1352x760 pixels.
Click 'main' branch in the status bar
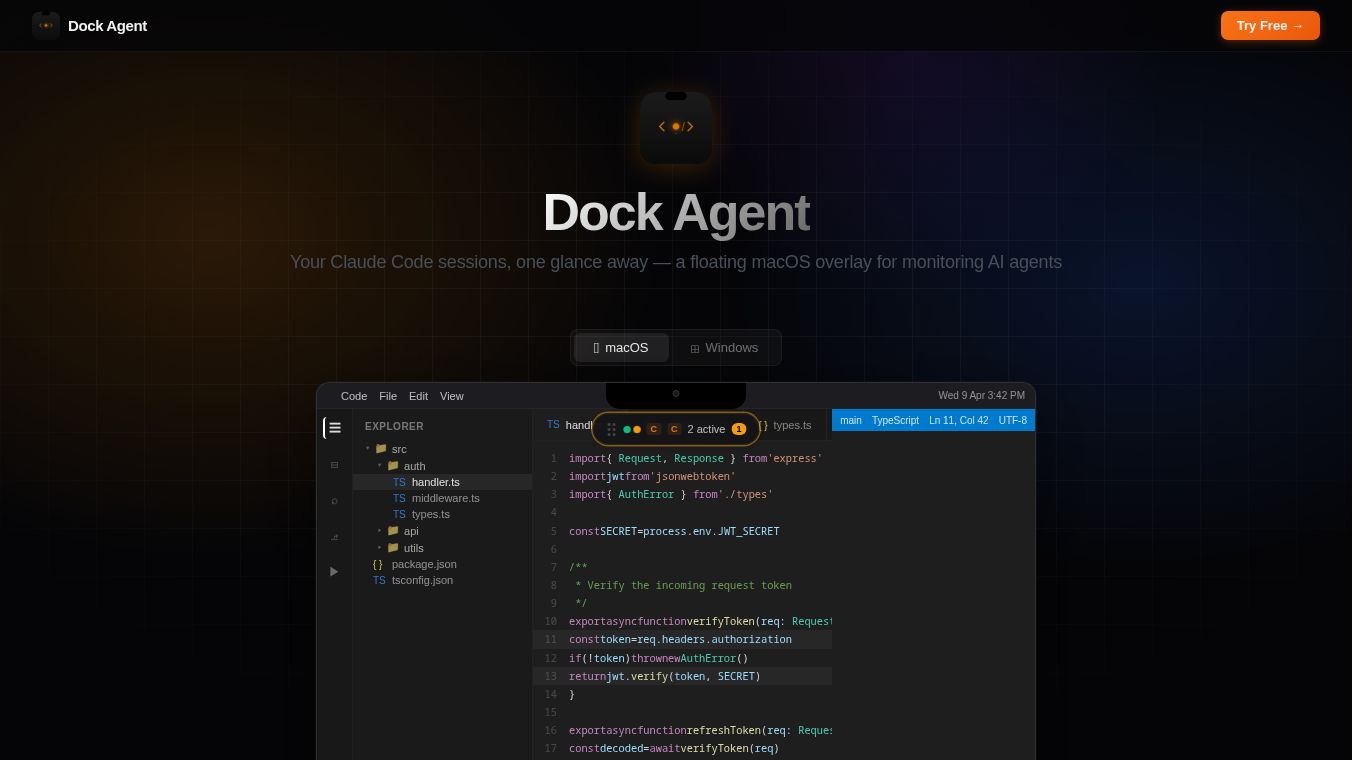click(x=851, y=420)
